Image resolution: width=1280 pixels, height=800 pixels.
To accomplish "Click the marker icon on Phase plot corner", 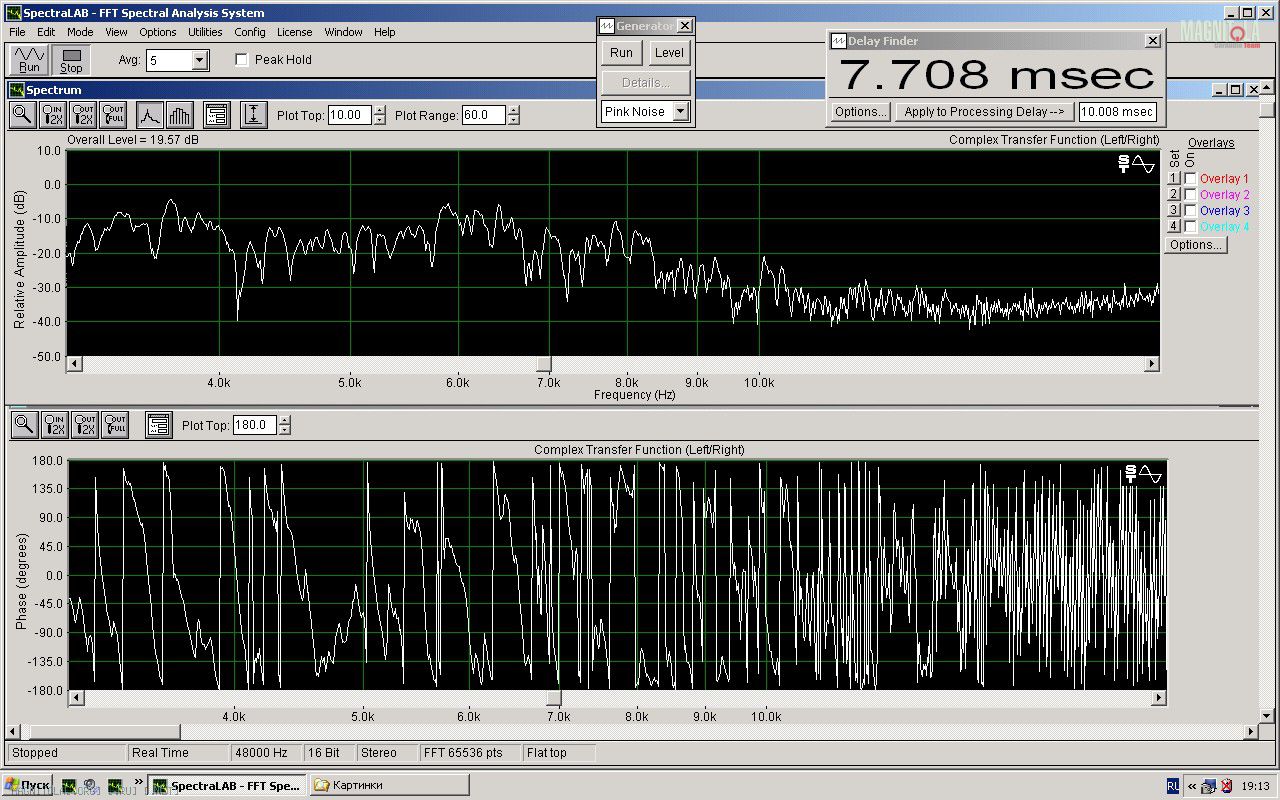I will tap(1143, 474).
